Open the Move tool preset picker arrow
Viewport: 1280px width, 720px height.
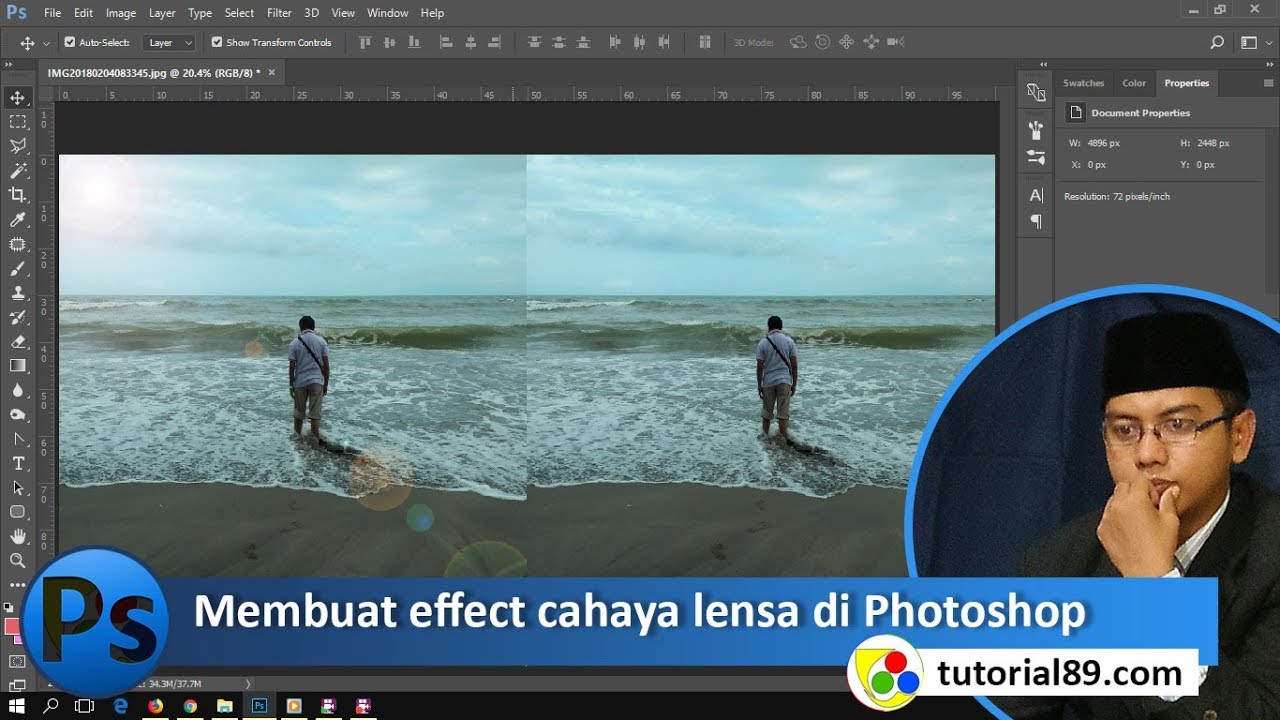(46, 43)
